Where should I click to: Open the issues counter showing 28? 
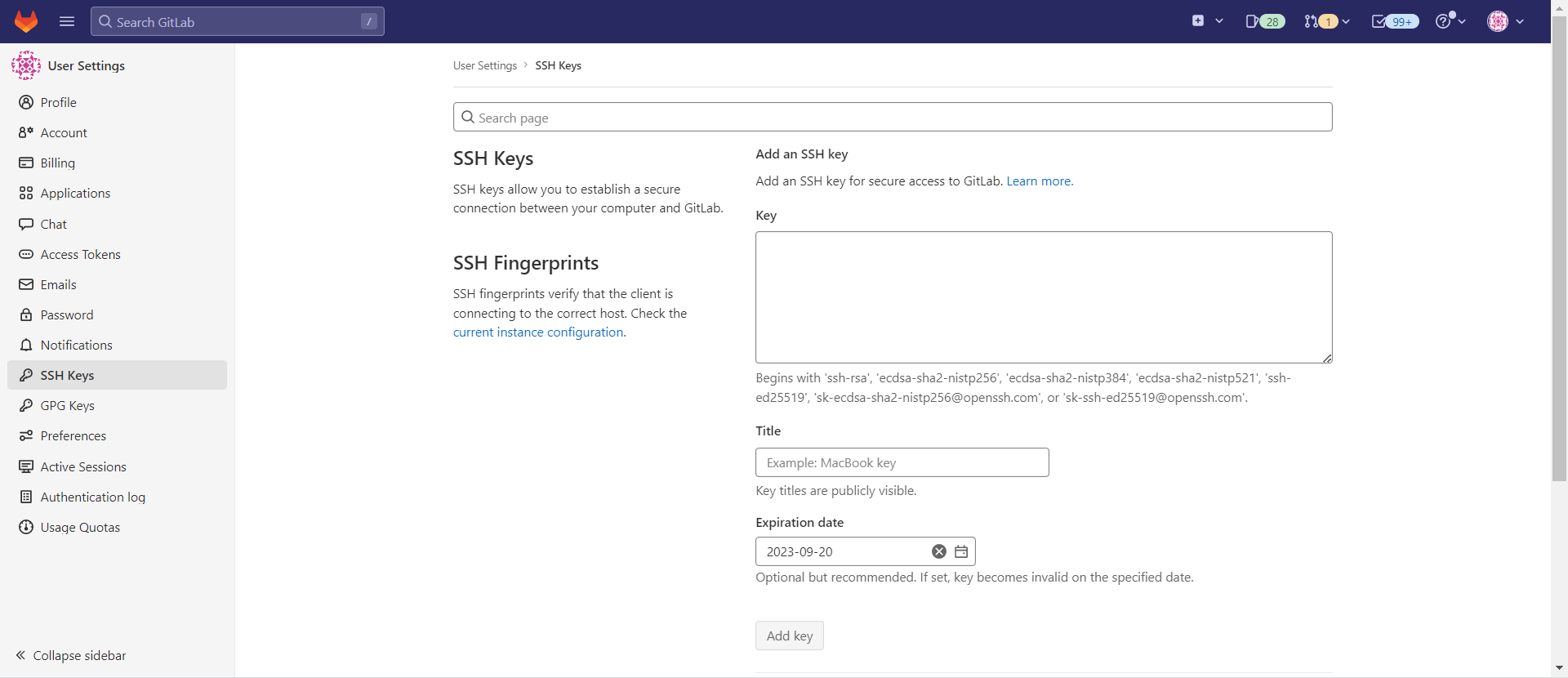pos(1265,21)
